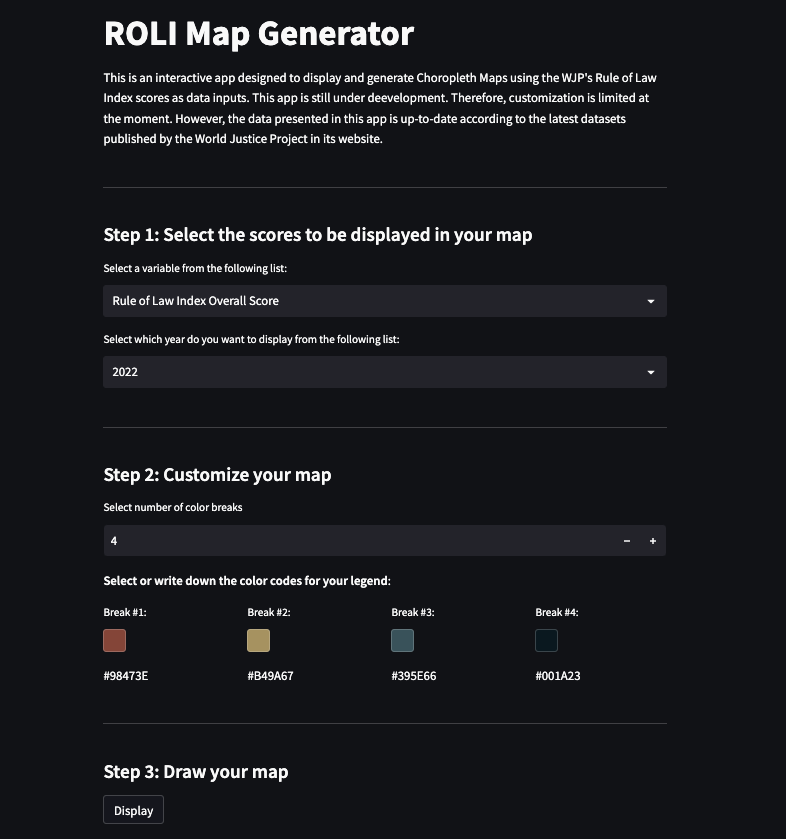Click the #B49A67 hex code text
This screenshot has width=786, height=839.
pyautogui.click(x=270, y=676)
